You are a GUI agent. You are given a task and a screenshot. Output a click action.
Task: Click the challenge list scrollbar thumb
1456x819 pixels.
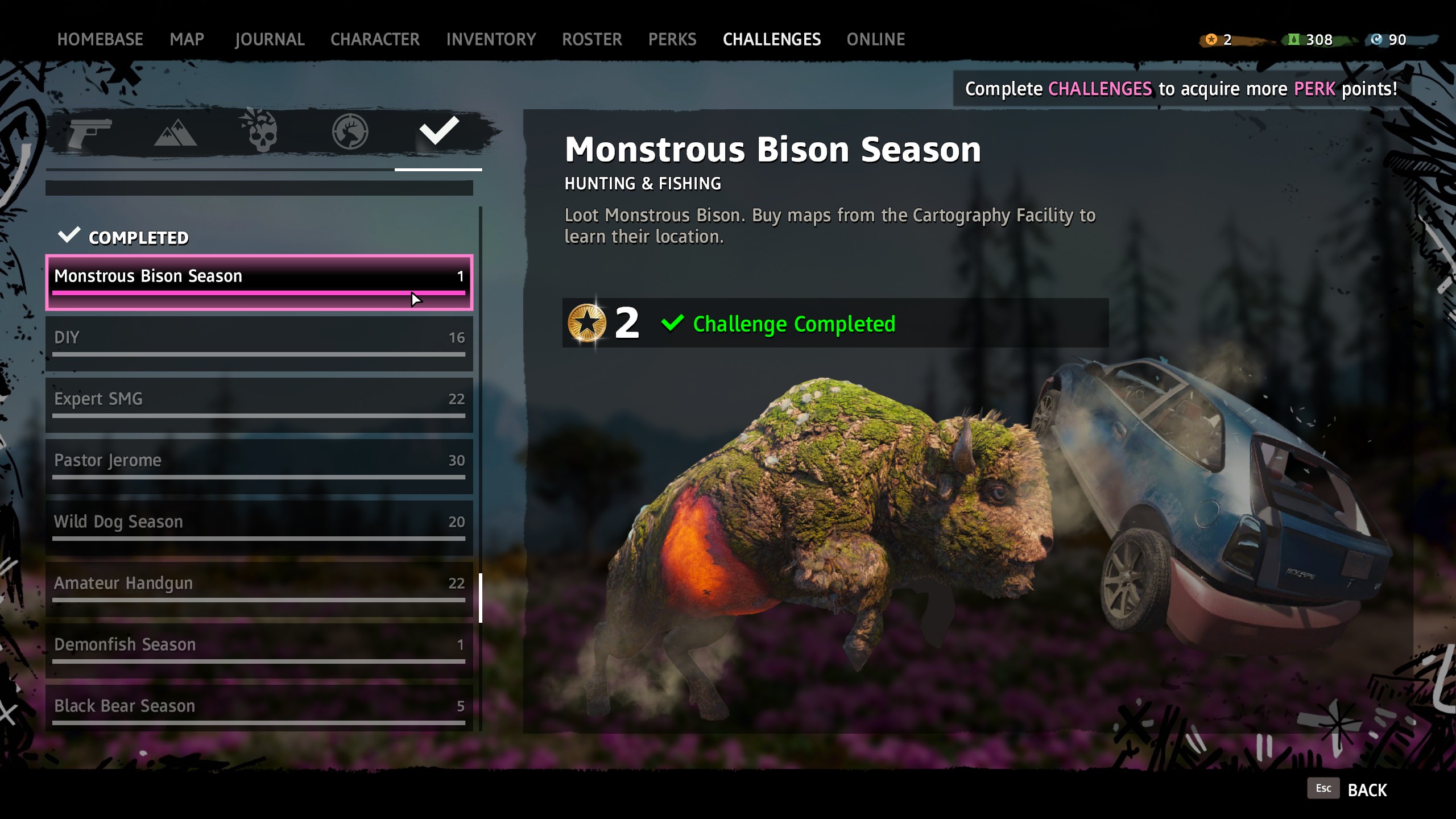coord(481,598)
